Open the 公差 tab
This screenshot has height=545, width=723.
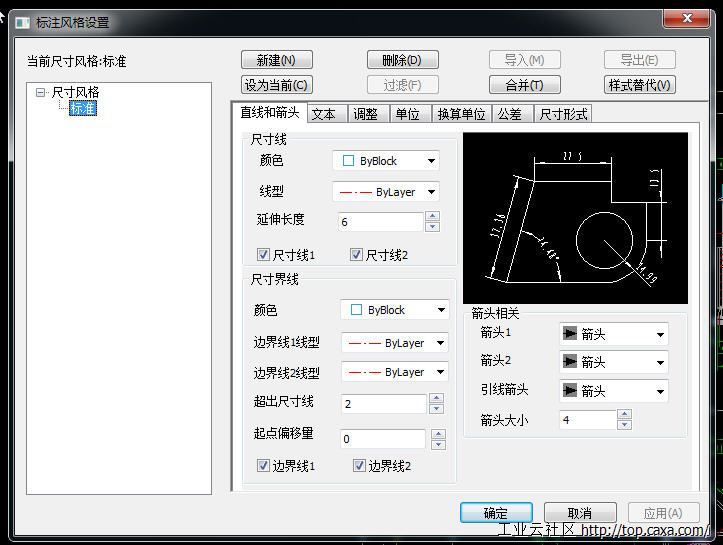(x=509, y=114)
